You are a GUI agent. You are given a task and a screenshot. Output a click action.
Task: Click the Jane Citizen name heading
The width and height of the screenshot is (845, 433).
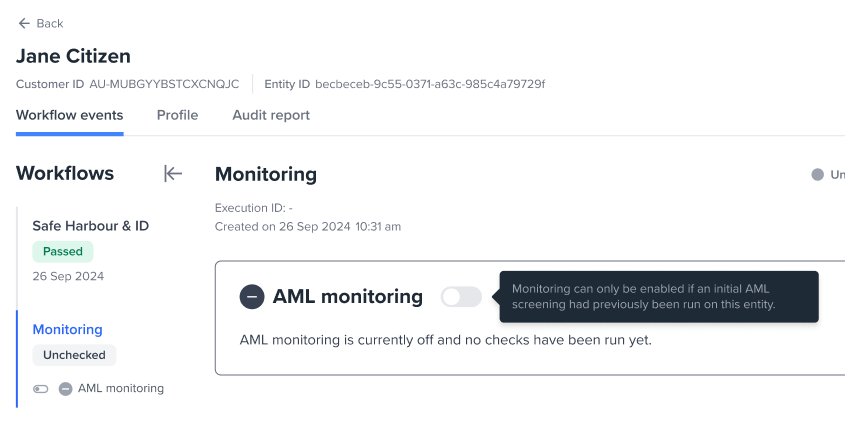coord(73,56)
